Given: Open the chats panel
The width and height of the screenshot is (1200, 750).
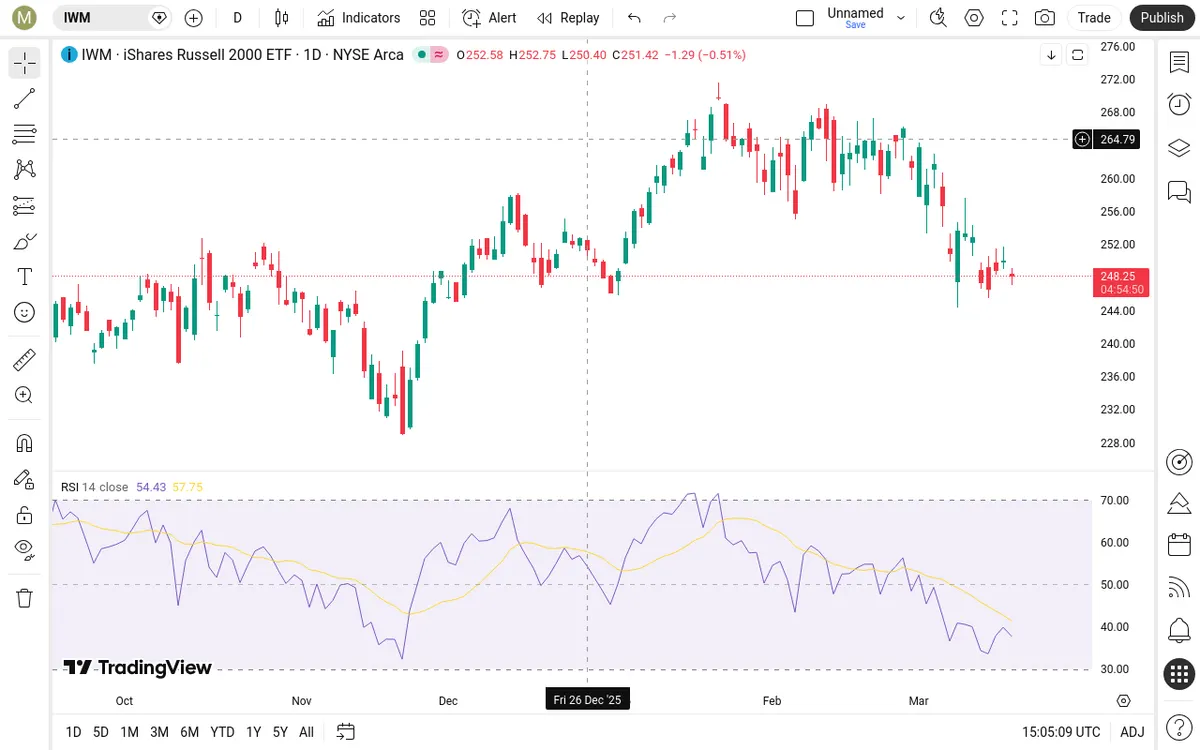Looking at the screenshot, I should [x=1179, y=191].
